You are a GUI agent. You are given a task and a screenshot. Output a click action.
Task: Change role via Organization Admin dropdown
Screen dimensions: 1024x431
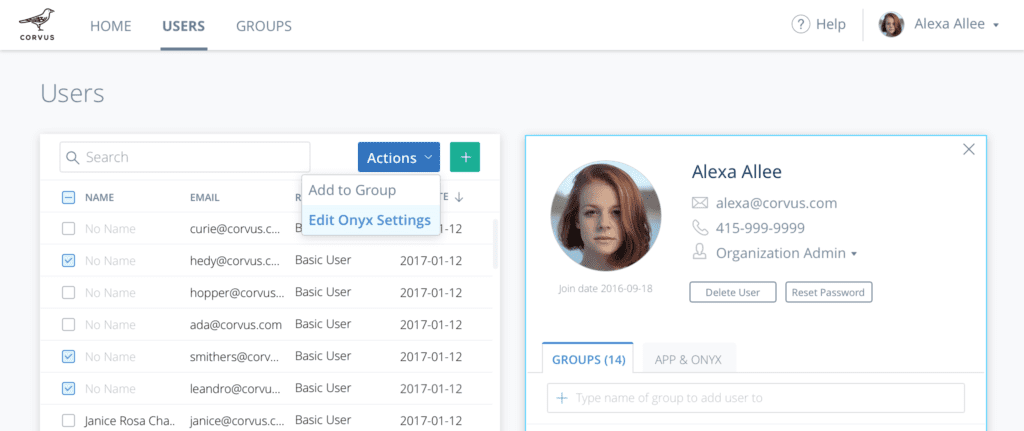(786, 253)
